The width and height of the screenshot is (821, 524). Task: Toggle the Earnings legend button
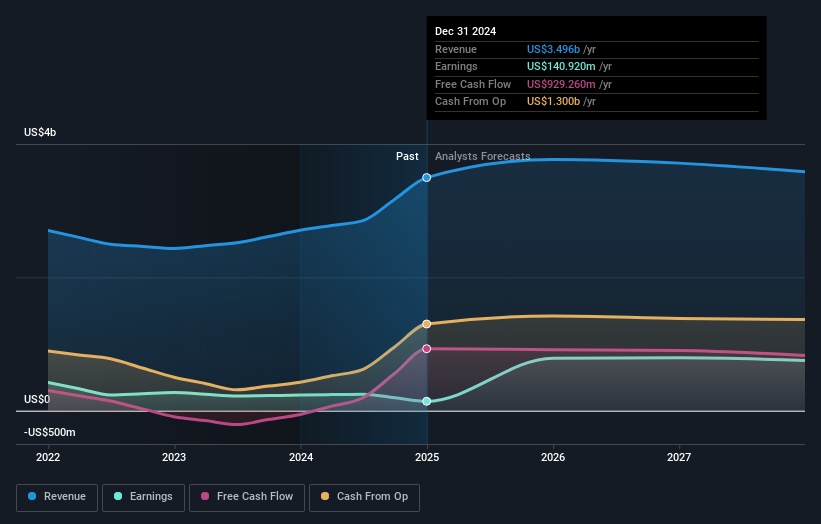(143, 497)
